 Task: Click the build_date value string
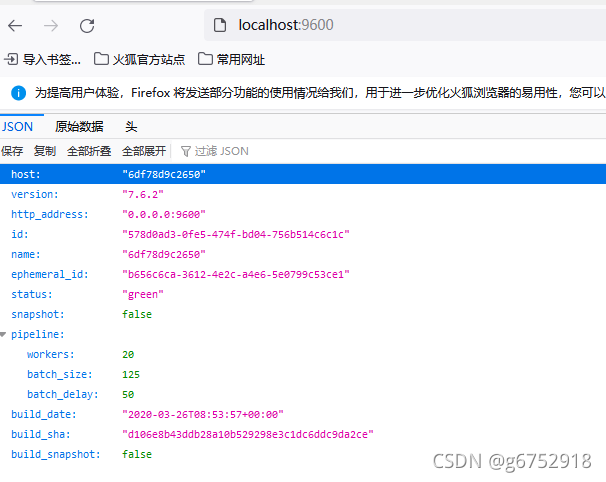203,414
